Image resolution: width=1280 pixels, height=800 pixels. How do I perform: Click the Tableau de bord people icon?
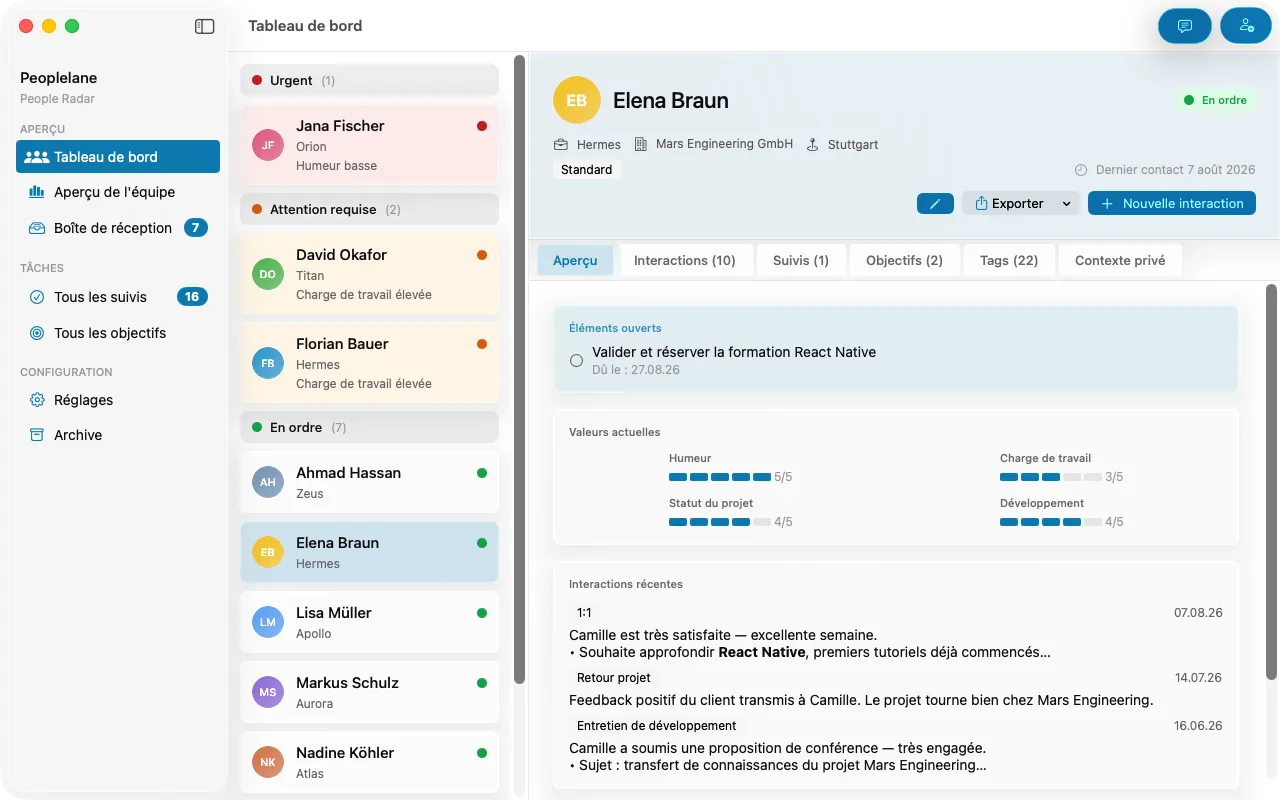[x=37, y=157]
